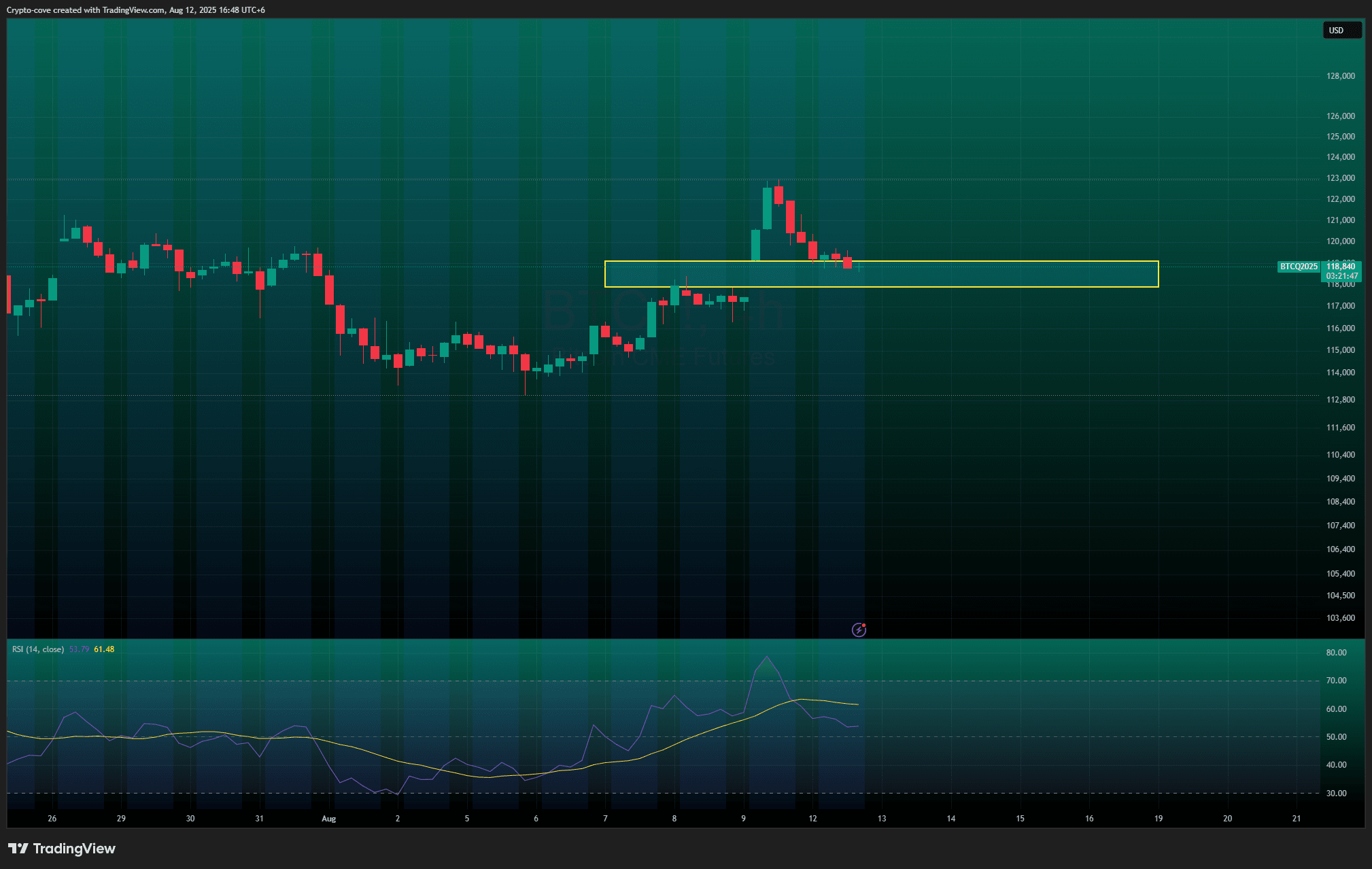Click the Aug month label on time axis
Screen dimensions: 1372x869
click(328, 819)
